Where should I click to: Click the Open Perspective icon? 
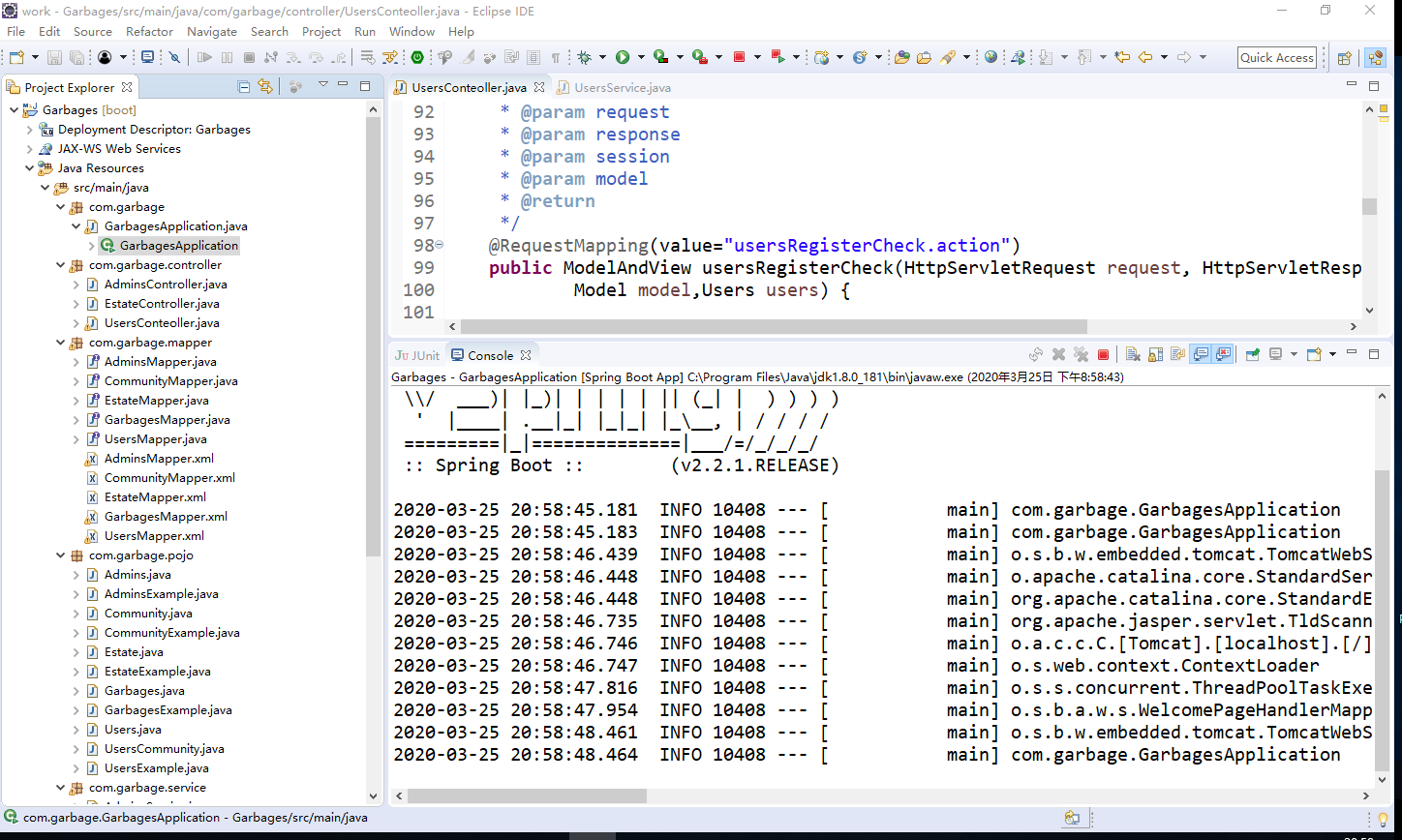[1344, 58]
